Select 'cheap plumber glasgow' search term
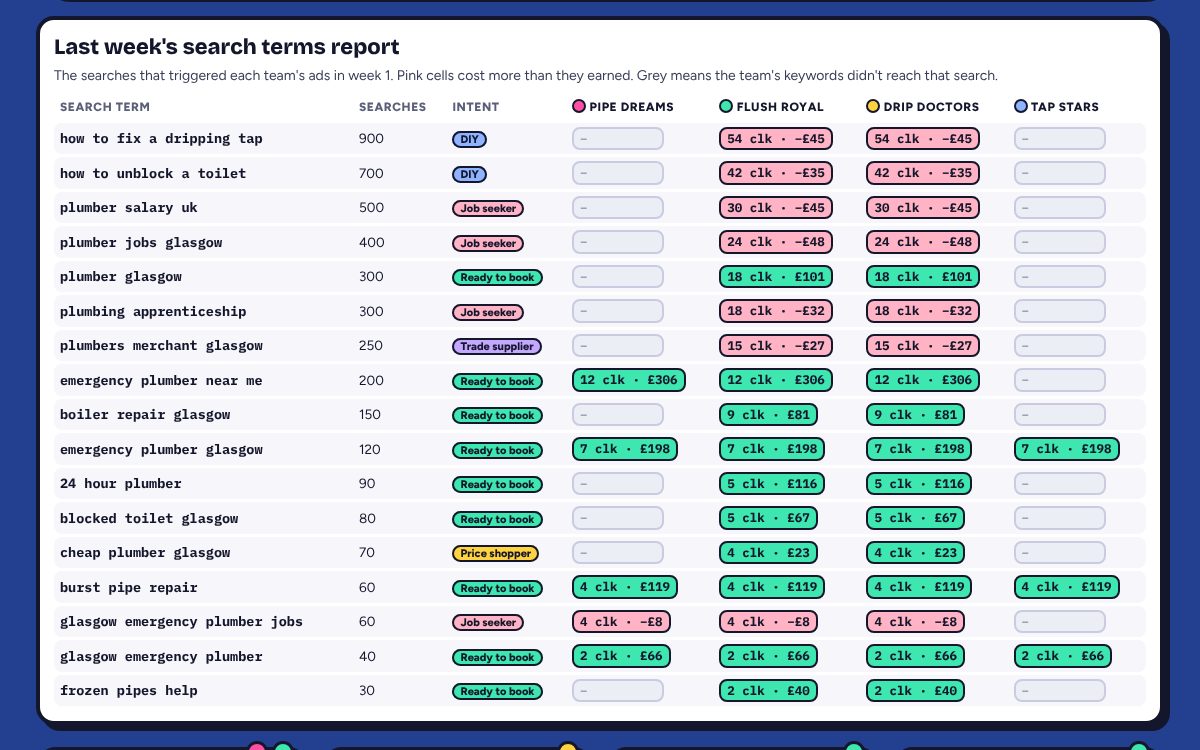 click(145, 553)
